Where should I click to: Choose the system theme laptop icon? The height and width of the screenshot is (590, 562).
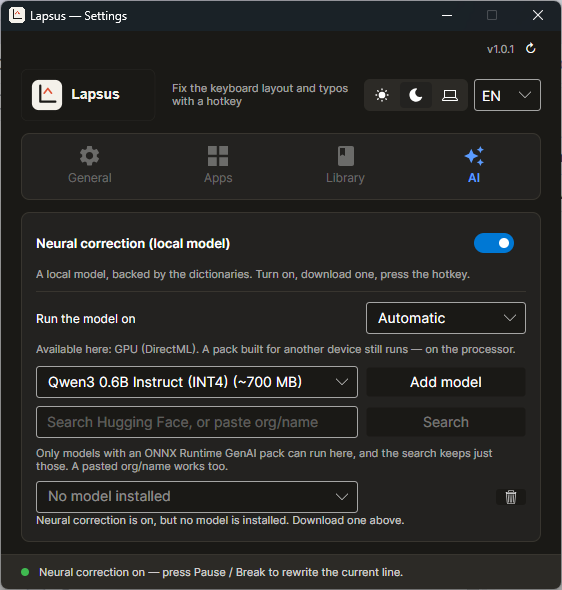click(x=450, y=95)
